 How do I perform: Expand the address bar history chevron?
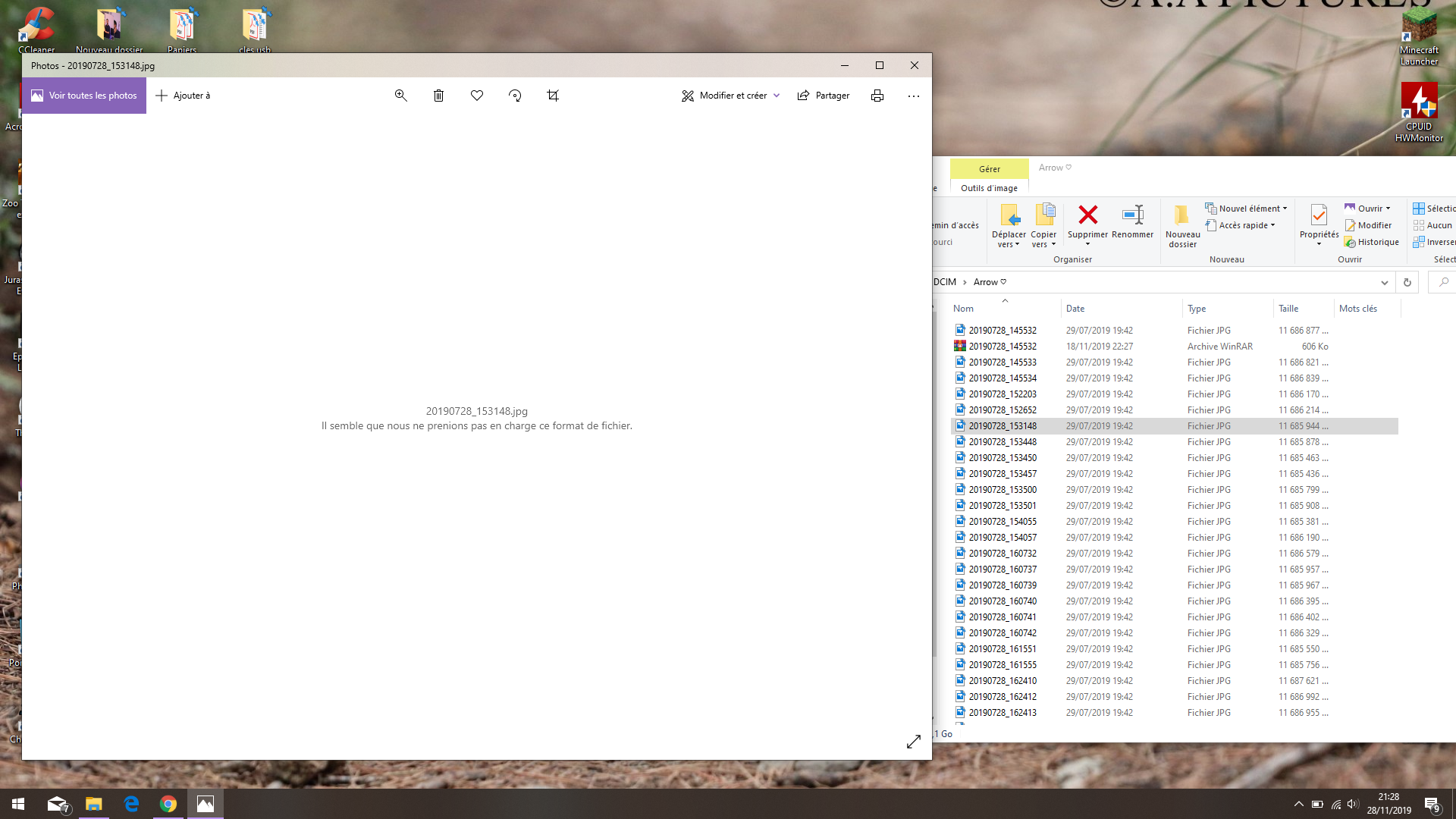coord(1384,282)
